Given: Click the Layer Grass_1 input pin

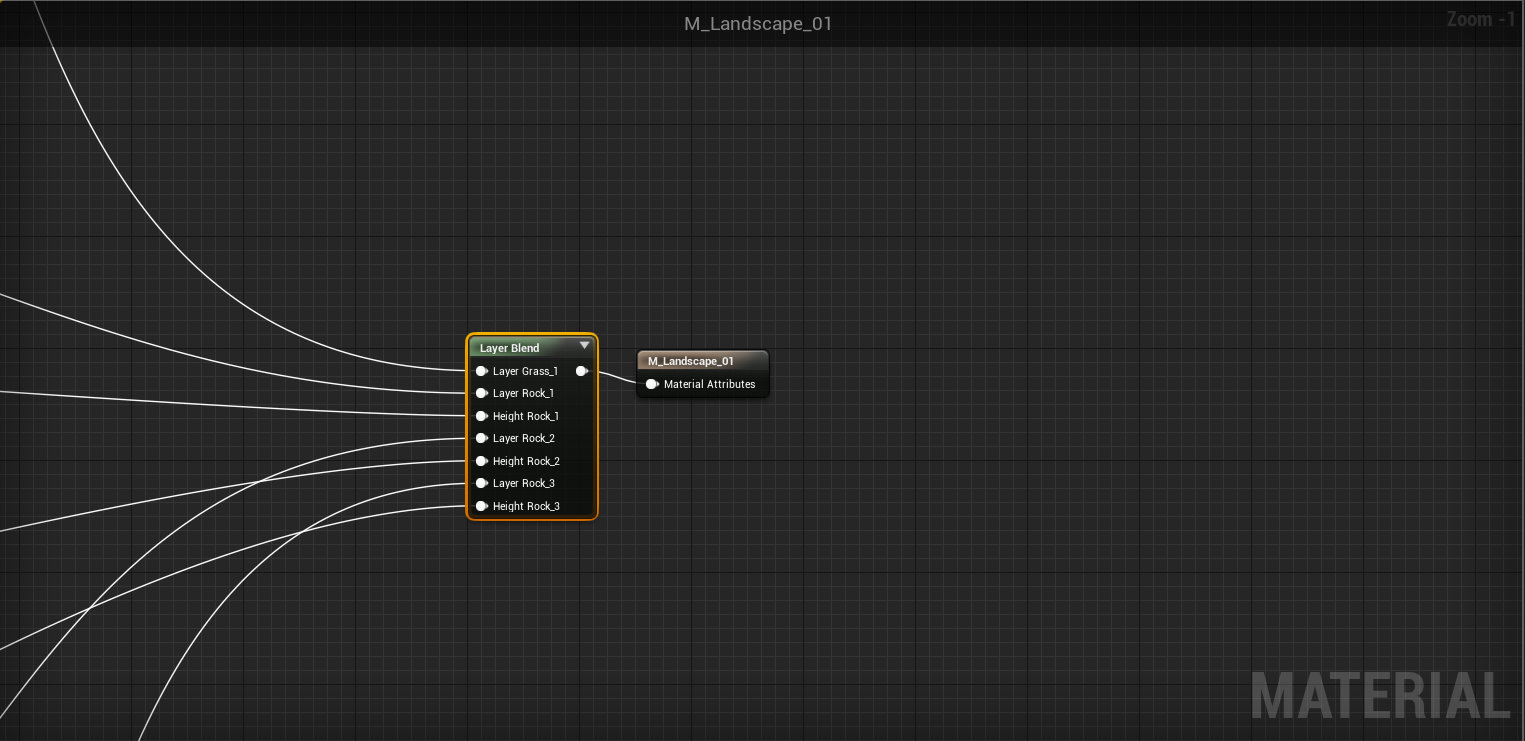Looking at the screenshot, I should click(482, 370).
